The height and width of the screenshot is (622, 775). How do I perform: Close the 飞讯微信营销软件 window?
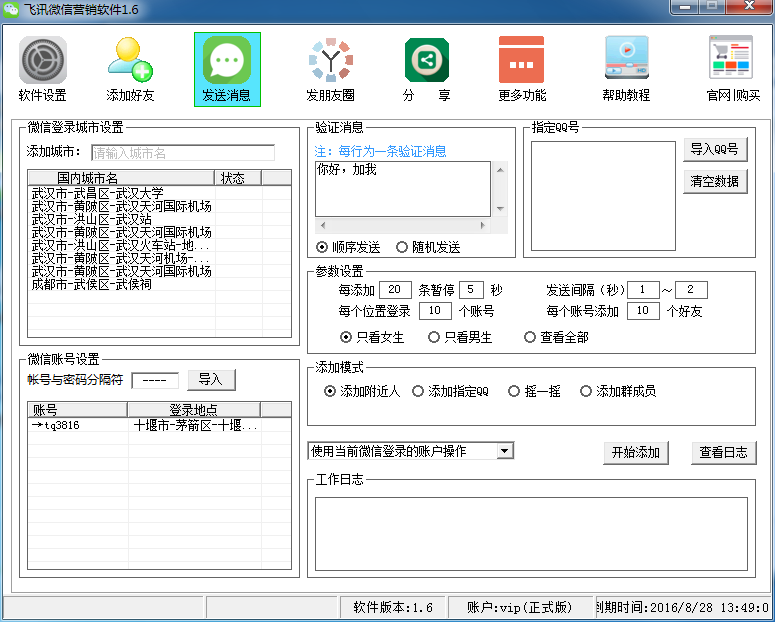click(749, 6)
